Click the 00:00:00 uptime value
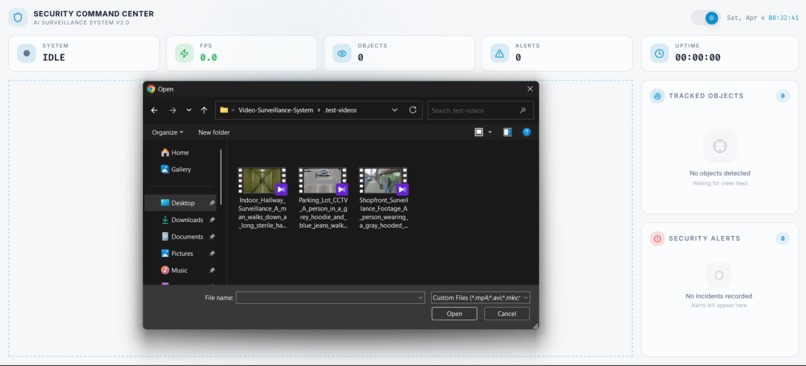The width and height of the screenshot is (806, 366). (x=698, y=58)
